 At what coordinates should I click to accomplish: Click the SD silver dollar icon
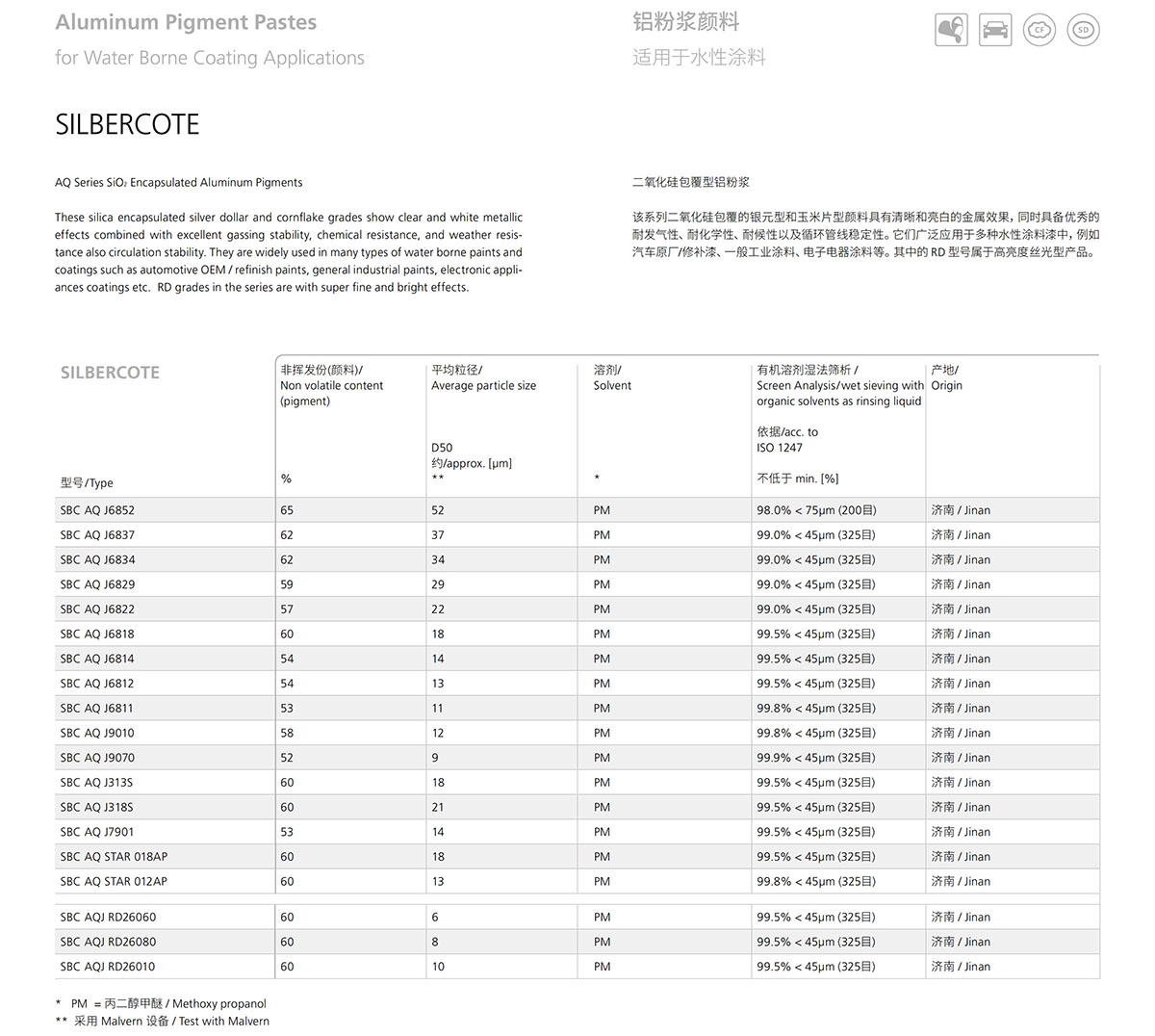pyautogui.click(x=1084, y=30)
